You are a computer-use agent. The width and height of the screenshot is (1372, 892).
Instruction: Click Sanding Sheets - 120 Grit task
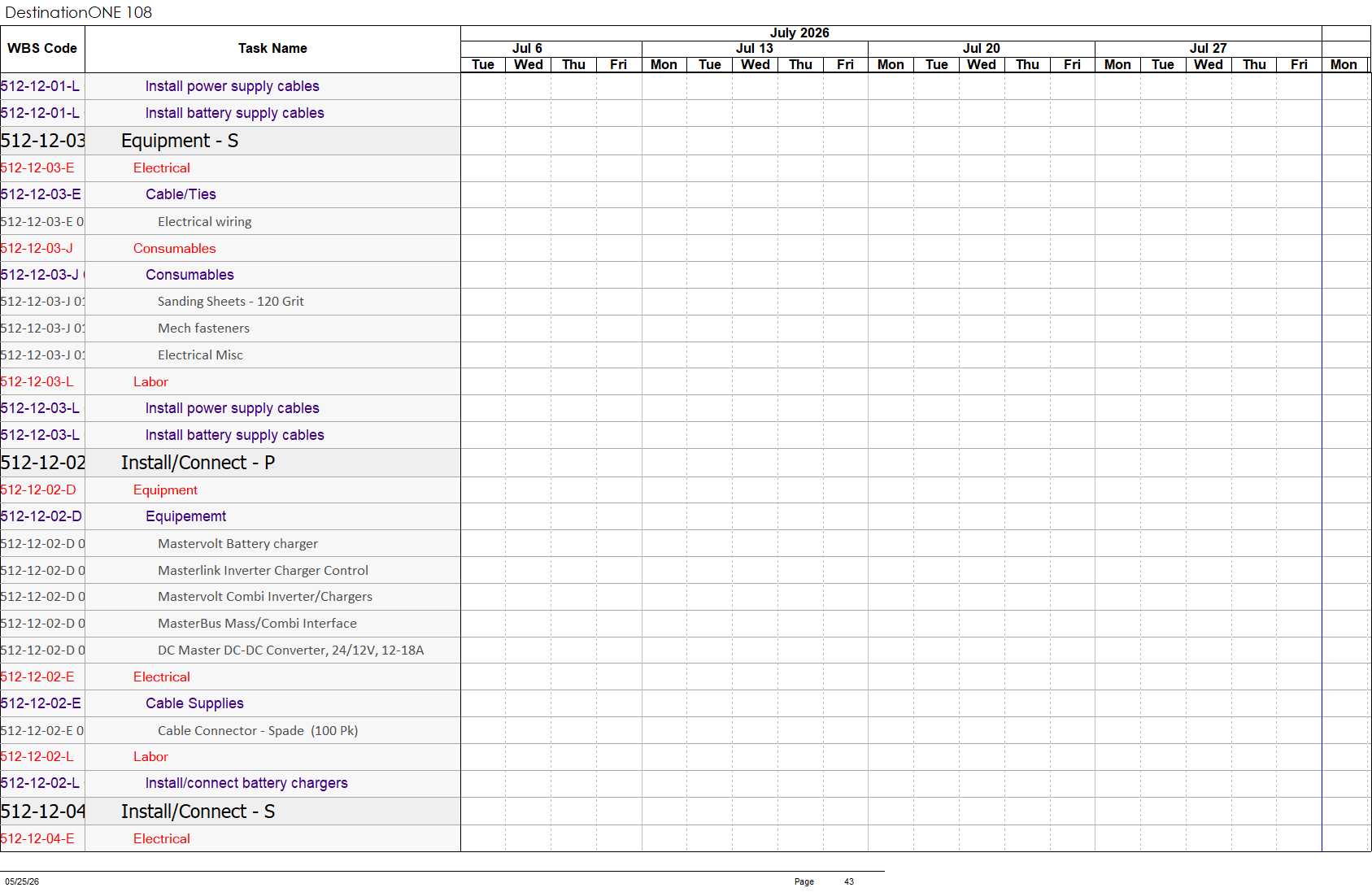tap(231, 302)
